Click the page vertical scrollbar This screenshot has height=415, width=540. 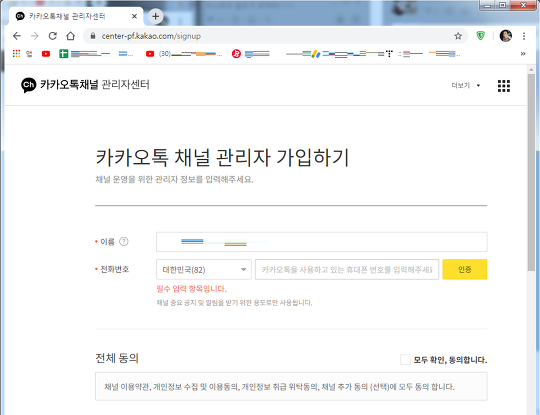pyautogui.click(x=531, y=172)
